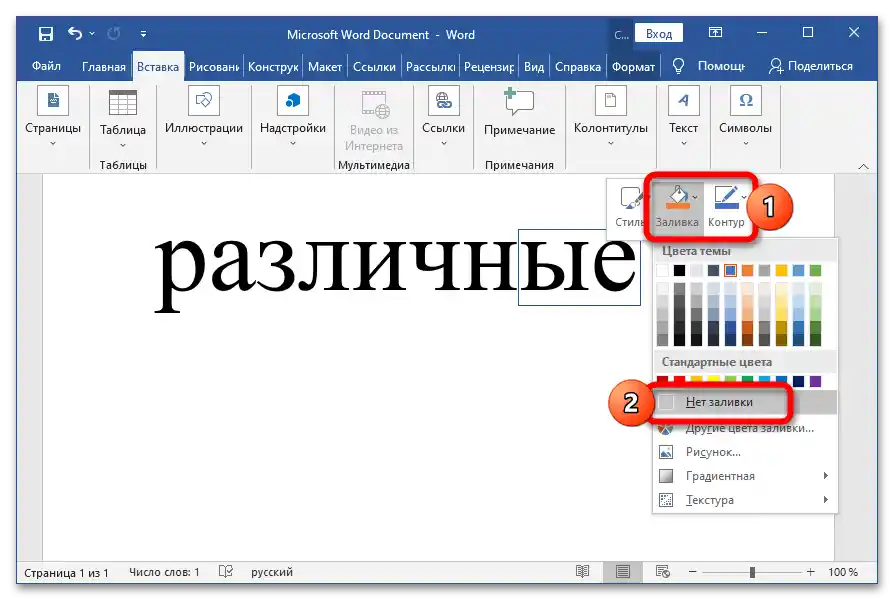Open the Ссылки links group in ribbon
This screenshot has width=894, height=600.
click(x=444, y=117)
